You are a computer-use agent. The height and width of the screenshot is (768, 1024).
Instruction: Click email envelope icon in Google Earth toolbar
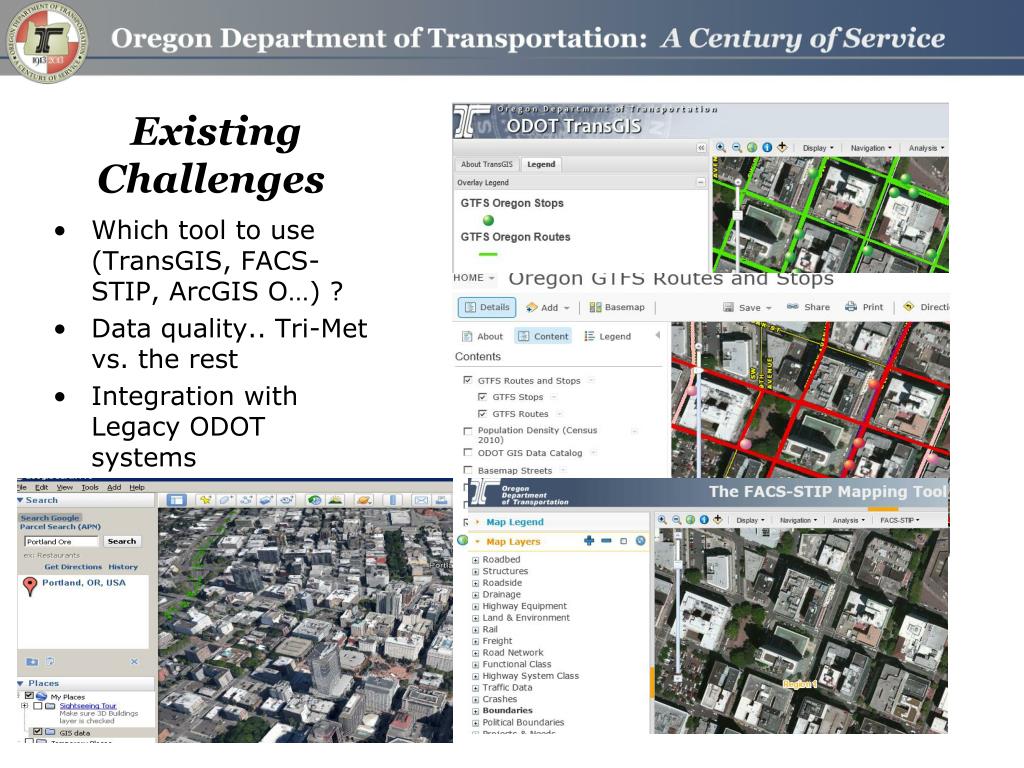421,500
